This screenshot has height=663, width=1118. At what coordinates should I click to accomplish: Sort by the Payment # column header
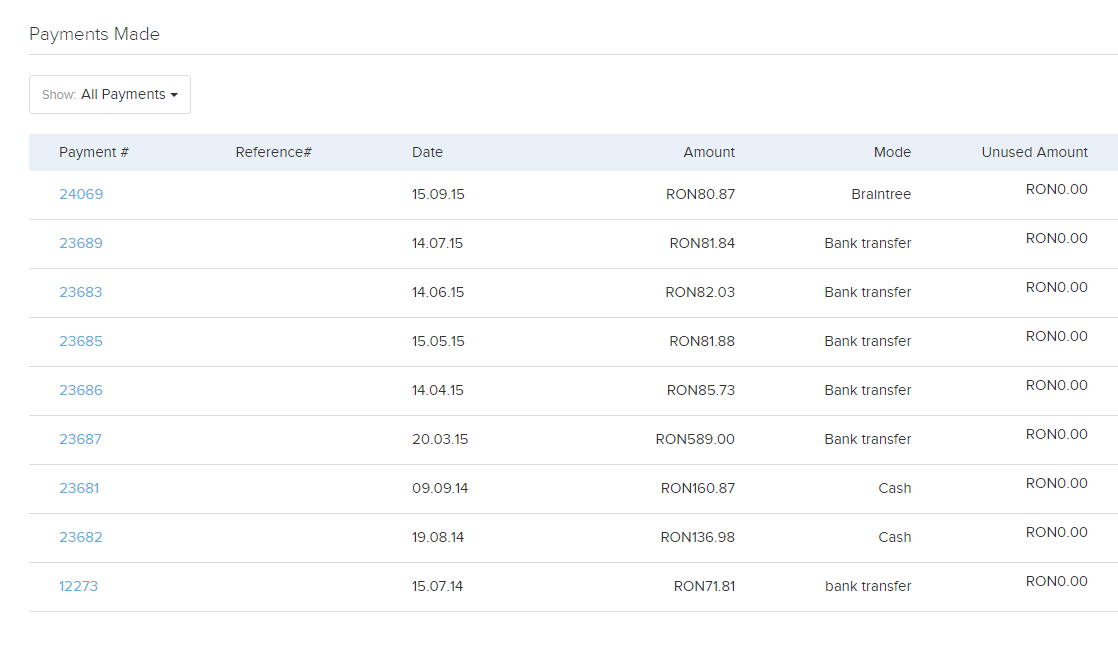[94, 152]
